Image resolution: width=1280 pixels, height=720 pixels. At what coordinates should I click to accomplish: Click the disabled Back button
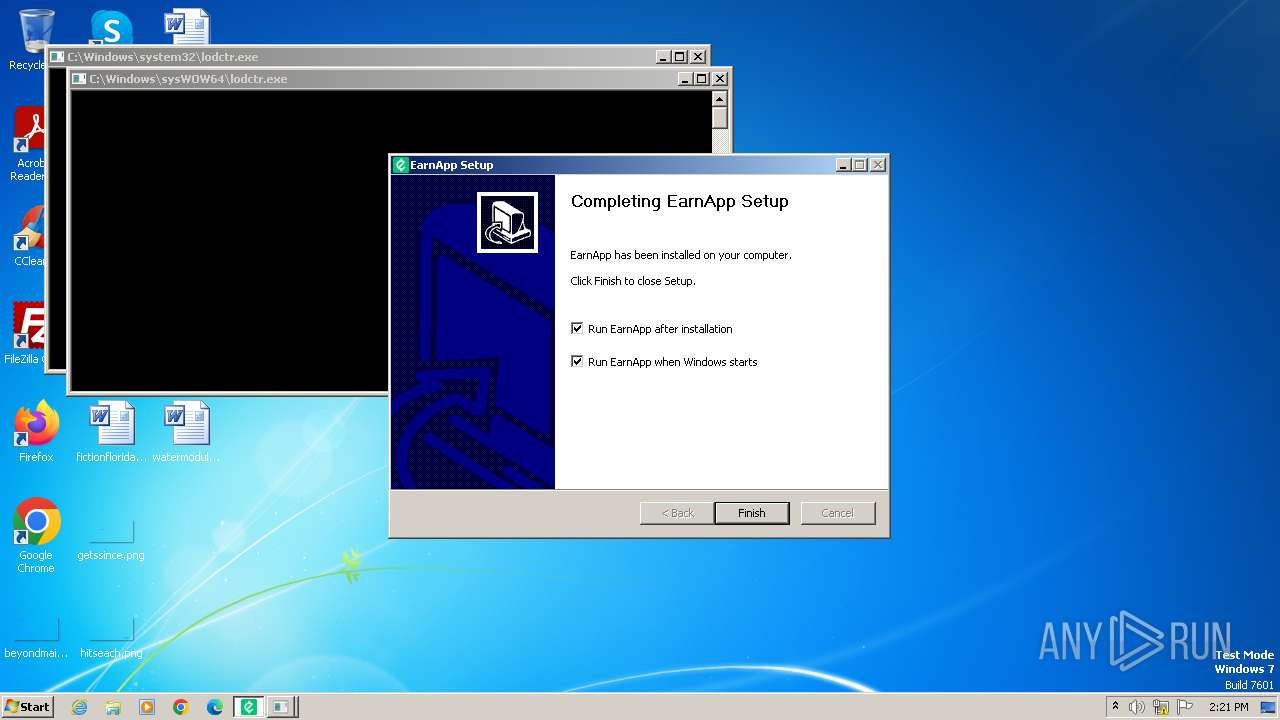click(677, 513)
